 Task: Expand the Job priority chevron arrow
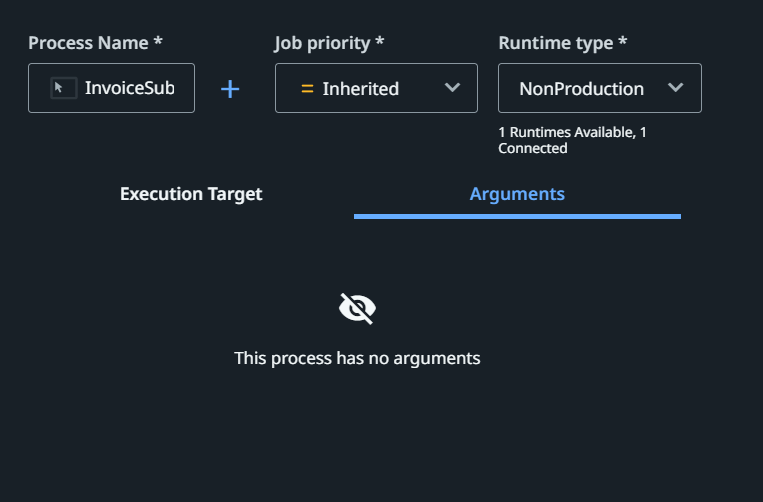[x=452, y=88]
